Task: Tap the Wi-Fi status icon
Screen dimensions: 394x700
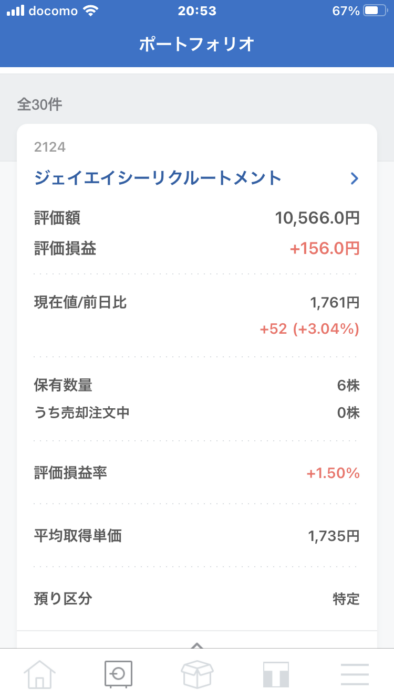Action: (x=91, y=11)
